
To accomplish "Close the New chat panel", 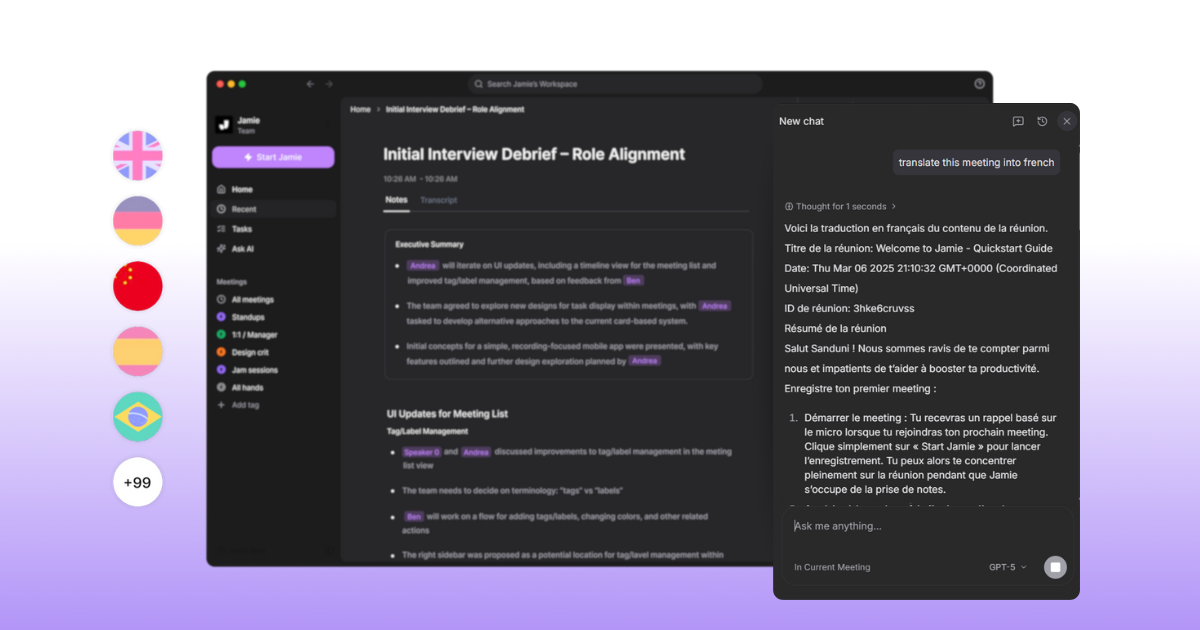I will pos(1066,121).
